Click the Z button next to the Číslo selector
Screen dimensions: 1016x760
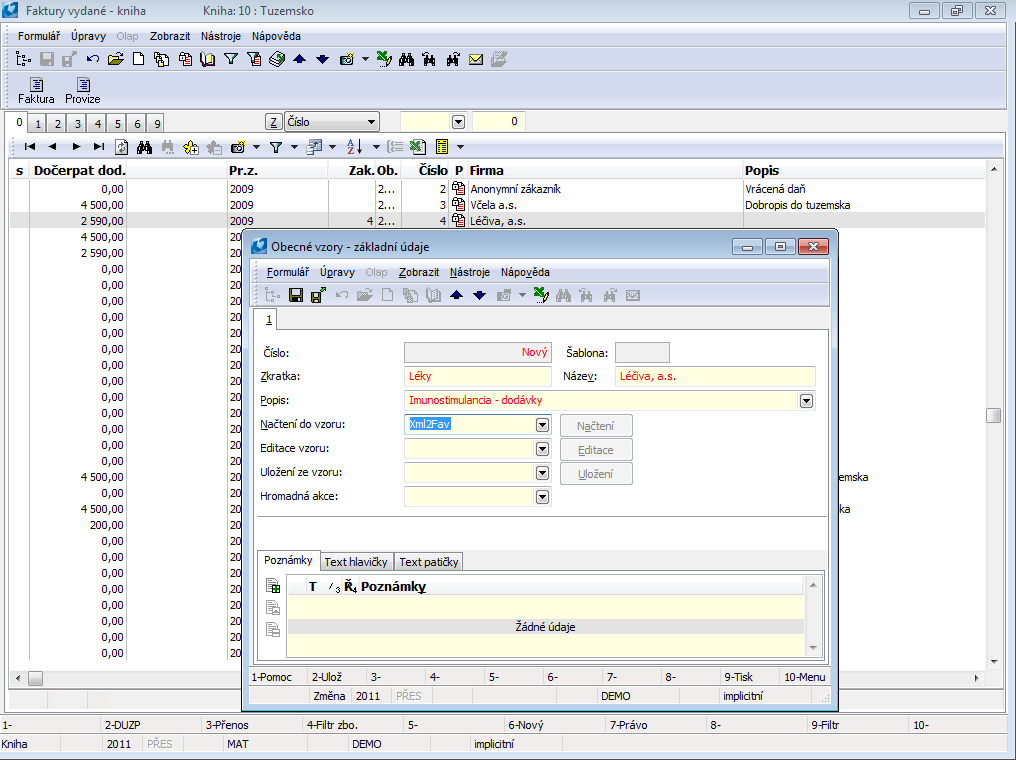pos(273,122)
